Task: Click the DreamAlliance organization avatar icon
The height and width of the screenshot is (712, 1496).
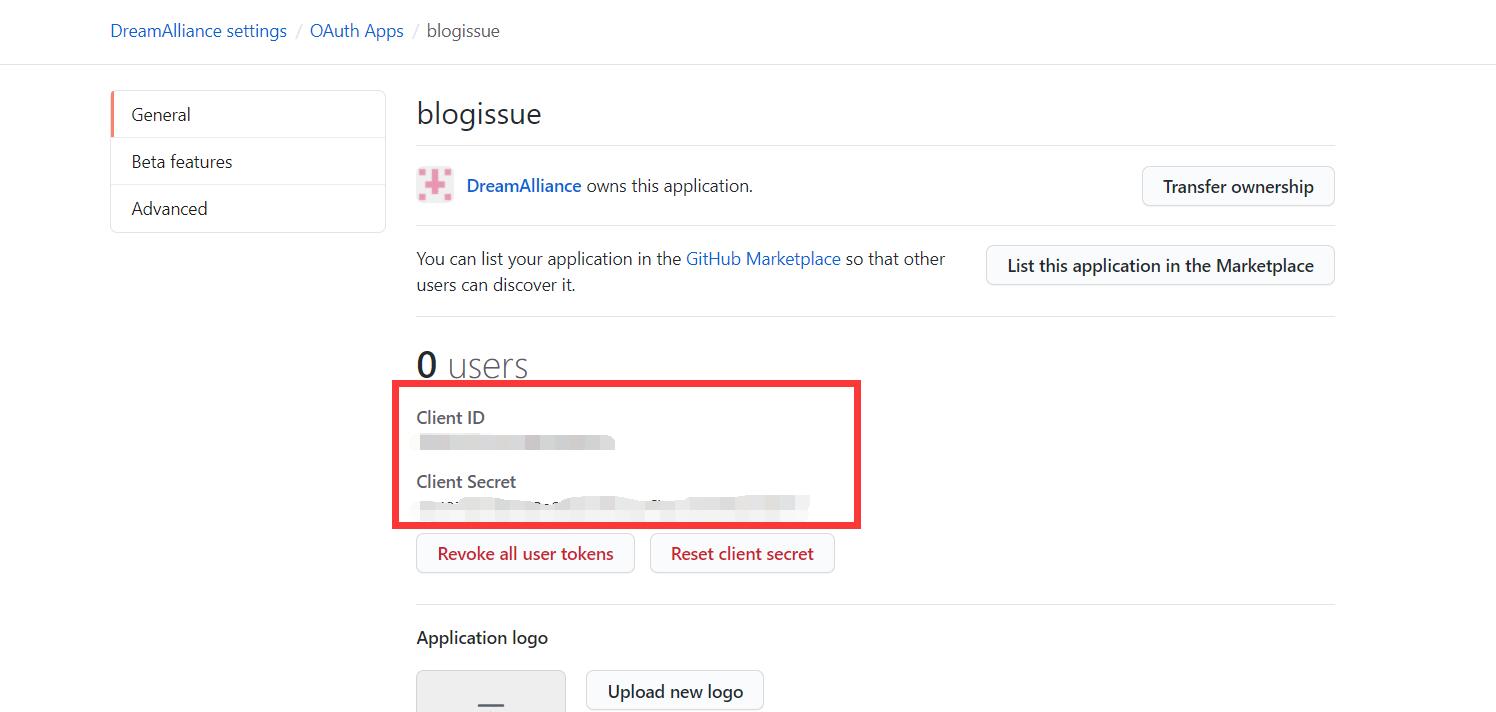Action: (430, 186)
